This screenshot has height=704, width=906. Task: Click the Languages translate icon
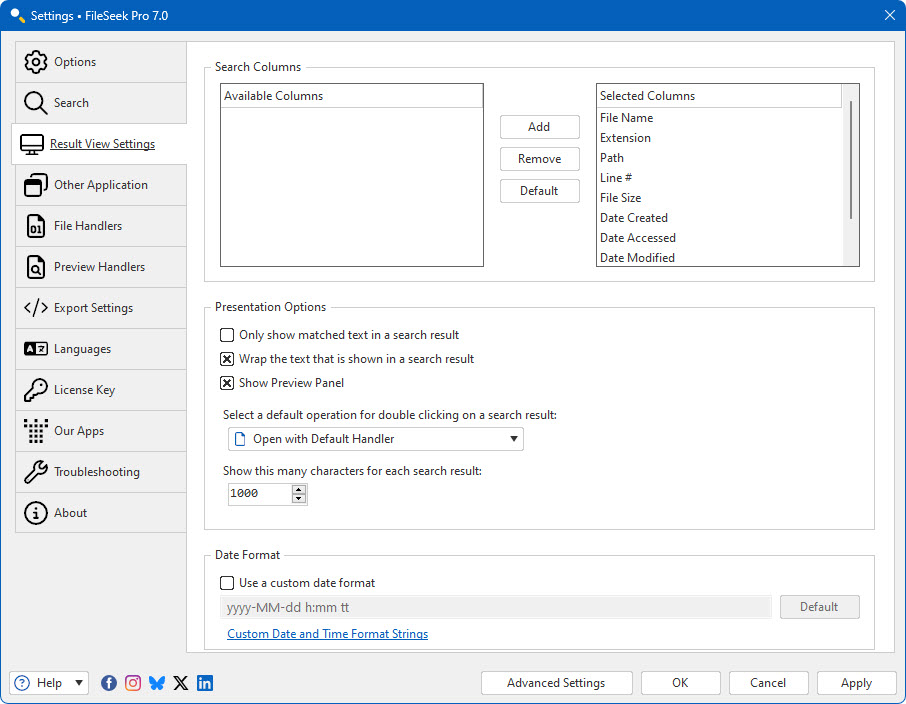click(x=35, y=349)
